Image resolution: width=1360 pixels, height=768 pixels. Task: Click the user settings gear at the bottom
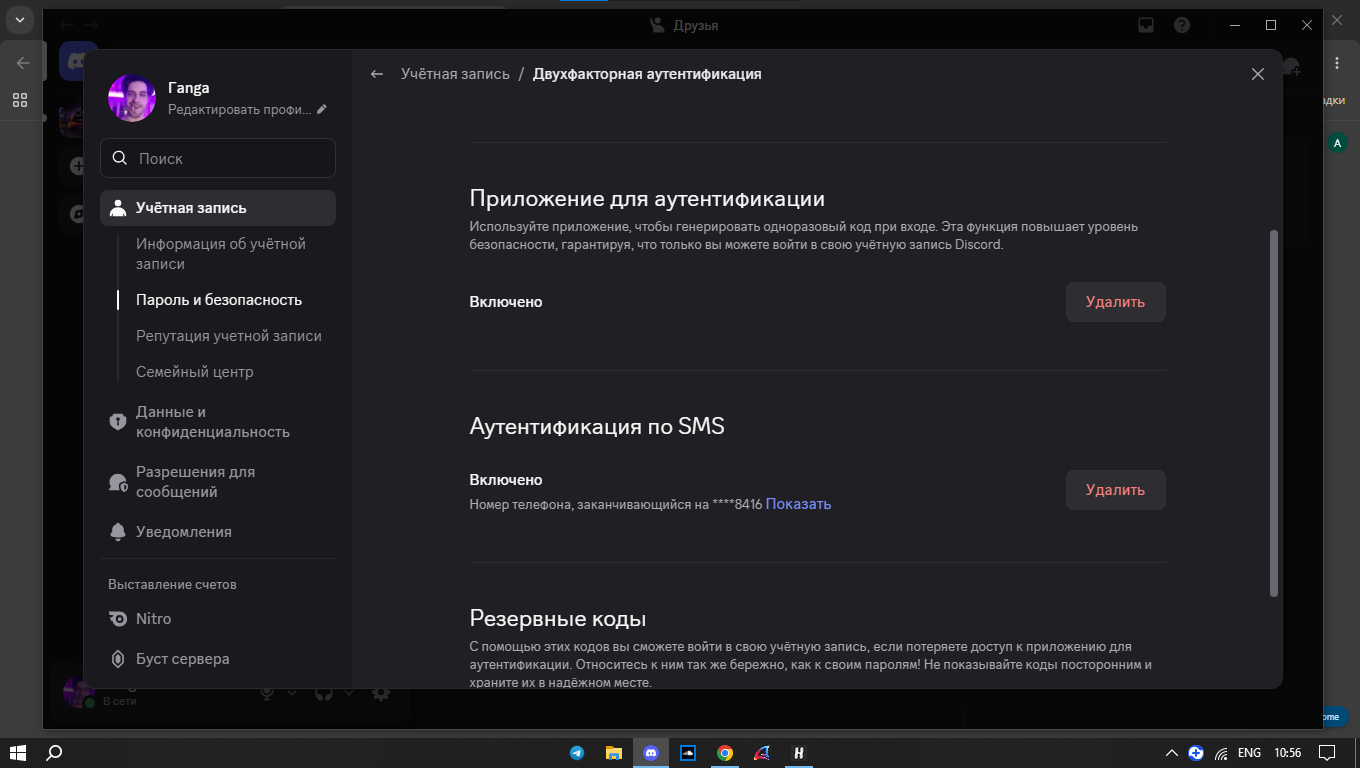click(x=381, y=692)
